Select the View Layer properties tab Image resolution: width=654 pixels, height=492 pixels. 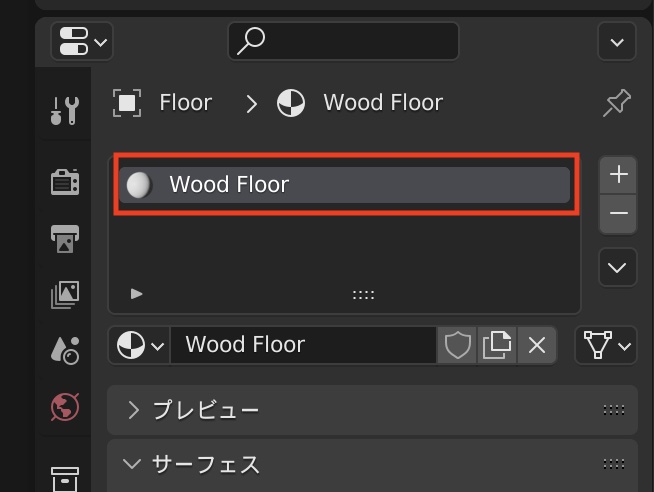coord(65,294)
